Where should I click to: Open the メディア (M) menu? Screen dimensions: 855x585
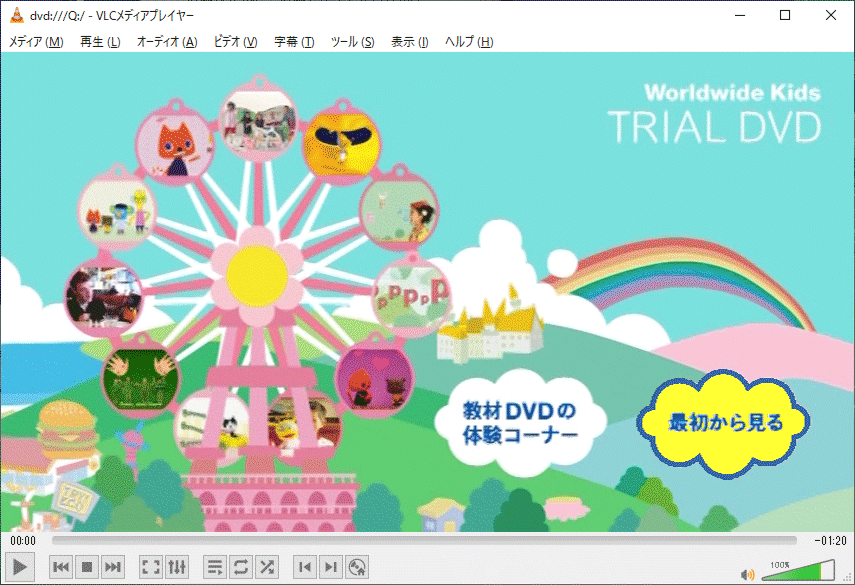pos(36,42)
